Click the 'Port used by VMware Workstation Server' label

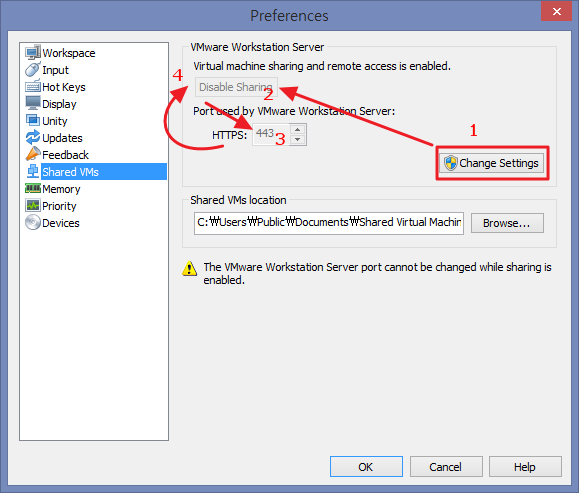pyautogui.click(x=294, y=111)
